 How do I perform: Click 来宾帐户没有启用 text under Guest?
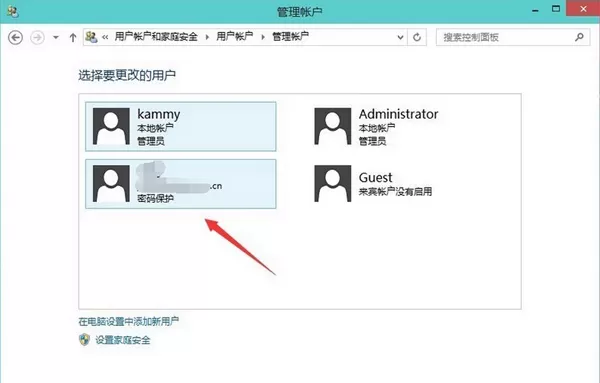(x=395, y=191)
